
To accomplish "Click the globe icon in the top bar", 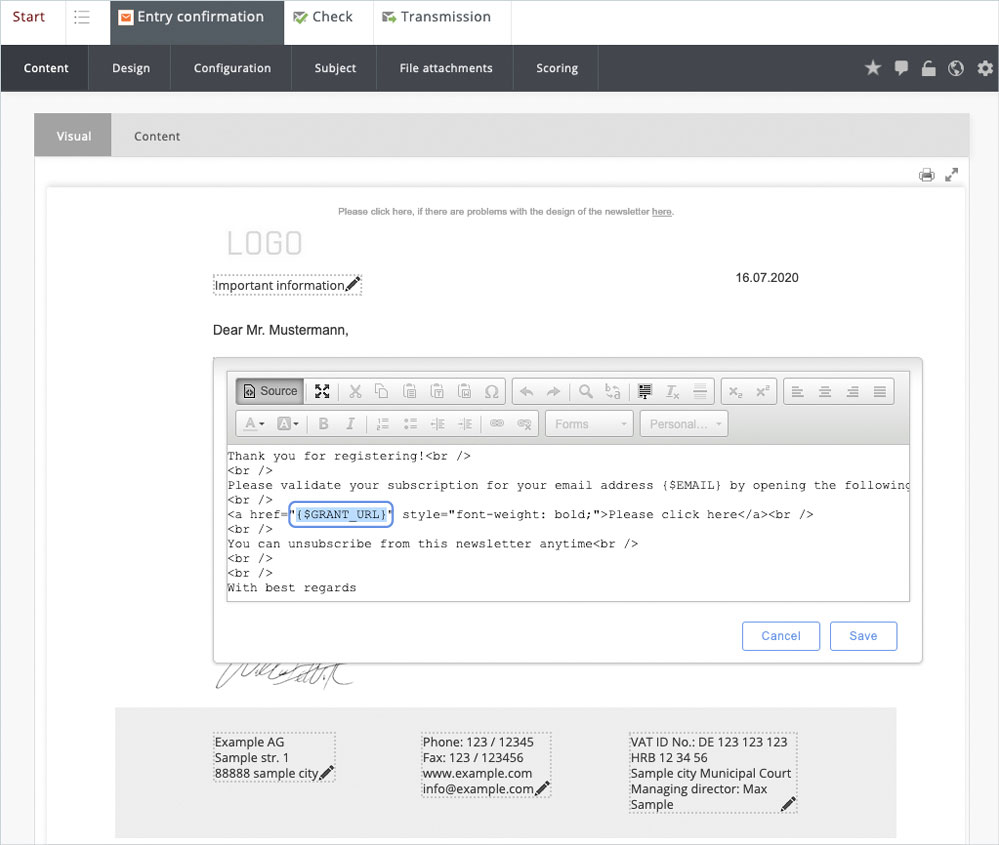I will pyautogui.click(x=956, y=68).
